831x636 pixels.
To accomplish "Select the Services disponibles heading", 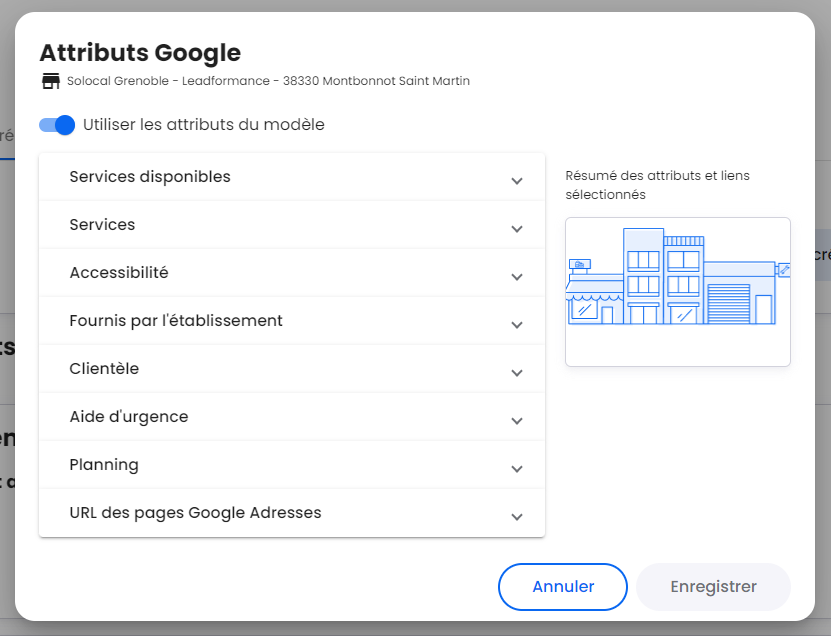I will (150, 176).
